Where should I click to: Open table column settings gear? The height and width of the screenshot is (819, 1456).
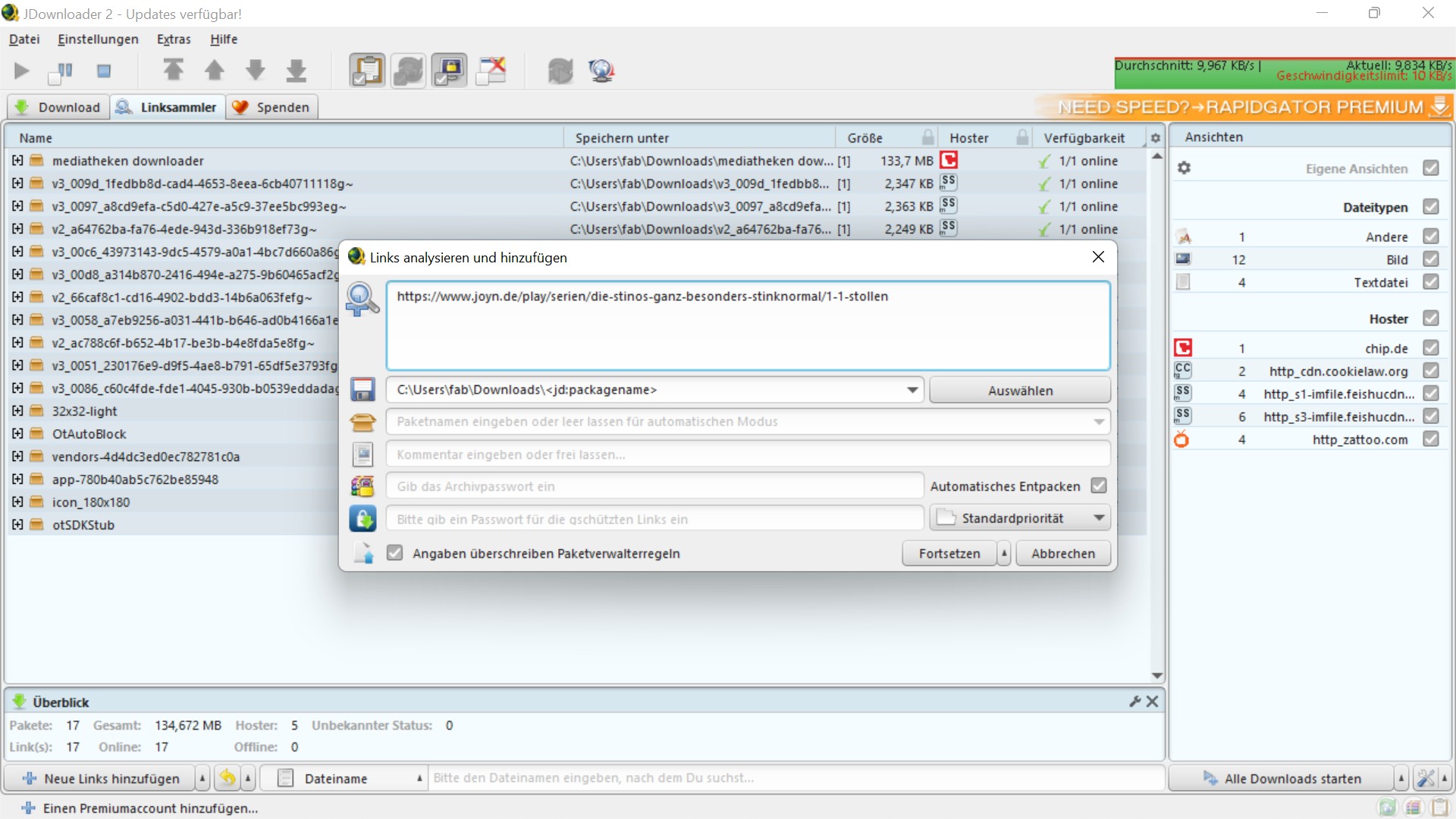point(1156,138)
